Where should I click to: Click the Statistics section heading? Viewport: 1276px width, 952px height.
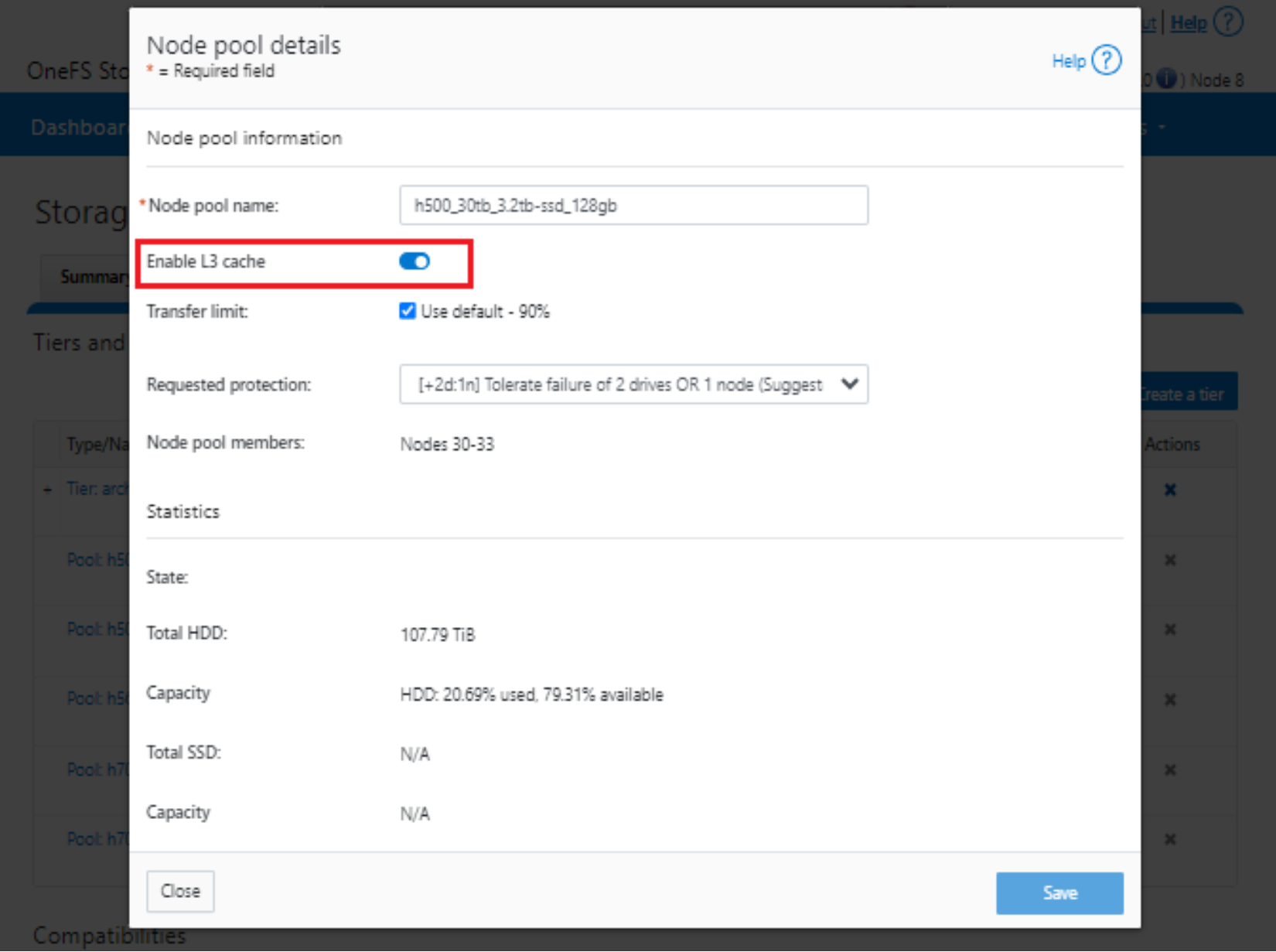(183, 511)
